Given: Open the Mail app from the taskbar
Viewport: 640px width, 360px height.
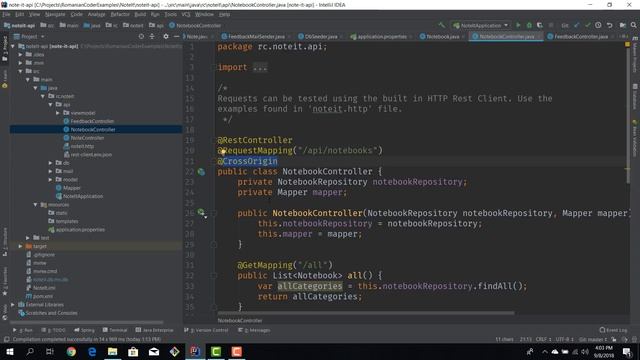Looking at the screenshot, I should coord(154,351).
